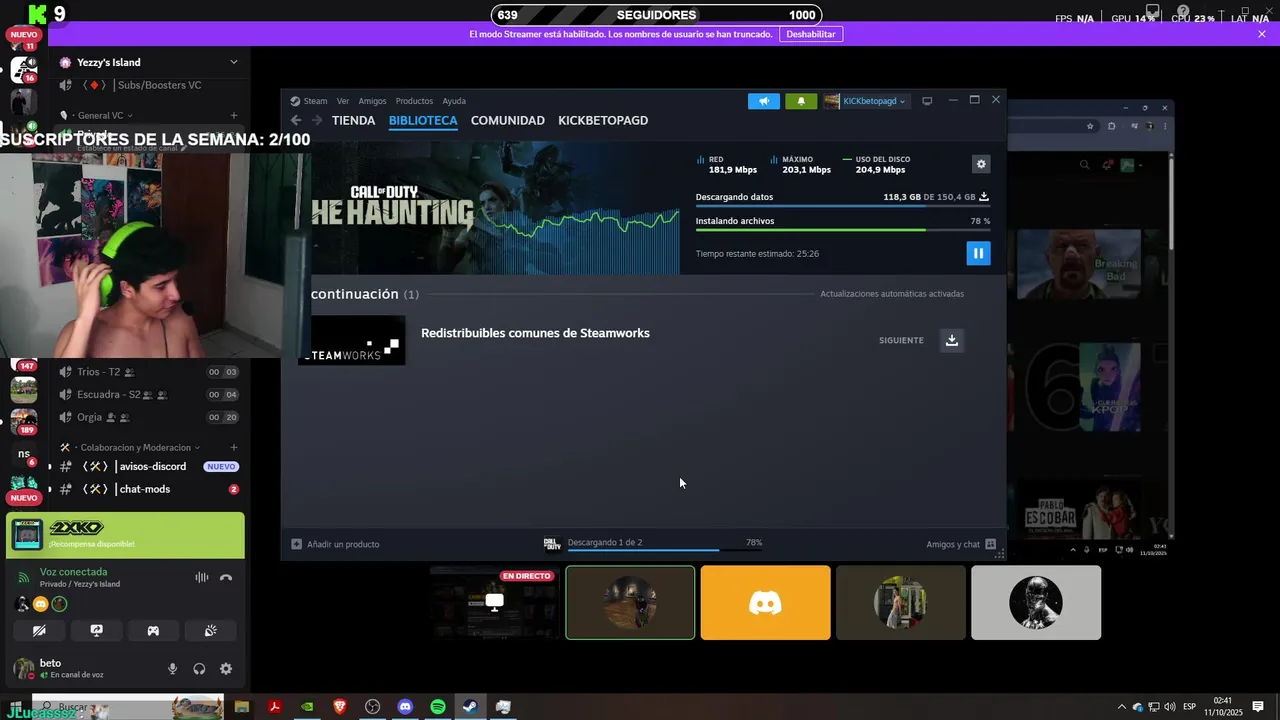Add channel to General VC category
Viewport: 1280px width, 720px height.
coord(234,115)
